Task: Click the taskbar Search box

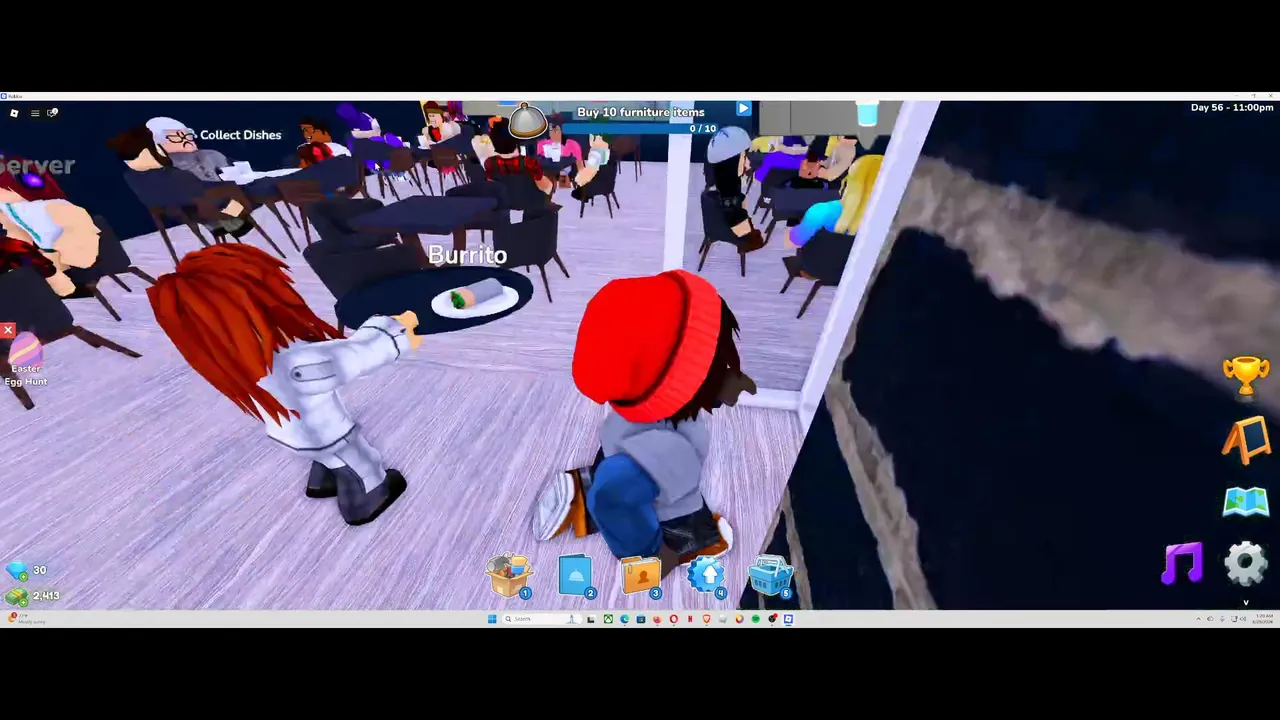Action: click(x=542, y=619)
